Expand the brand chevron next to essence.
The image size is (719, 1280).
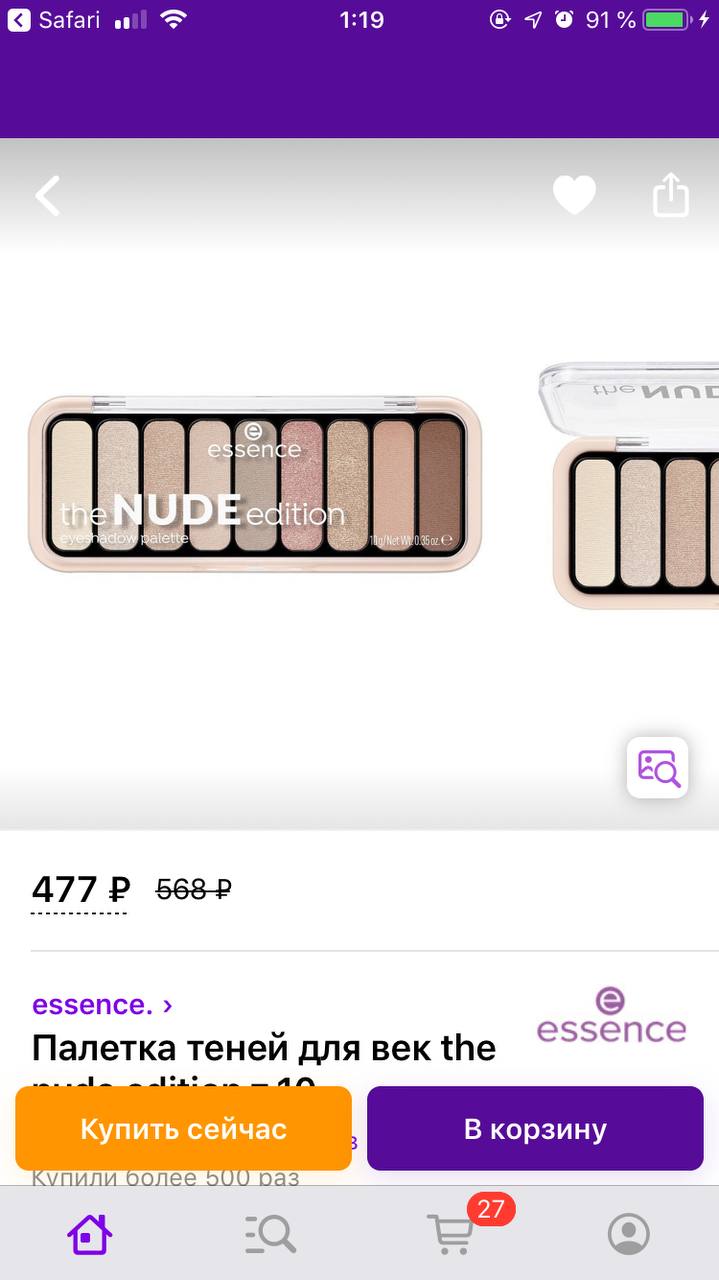coord(167,1006)
